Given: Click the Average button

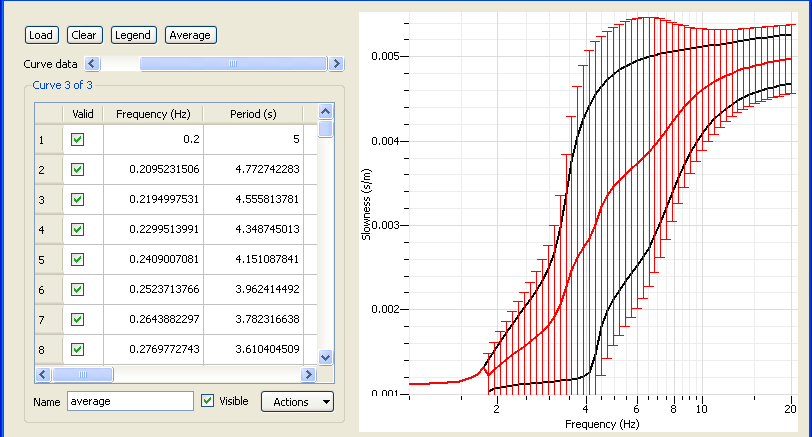Looking at the screenshot, I should click(x=190, y=35).
